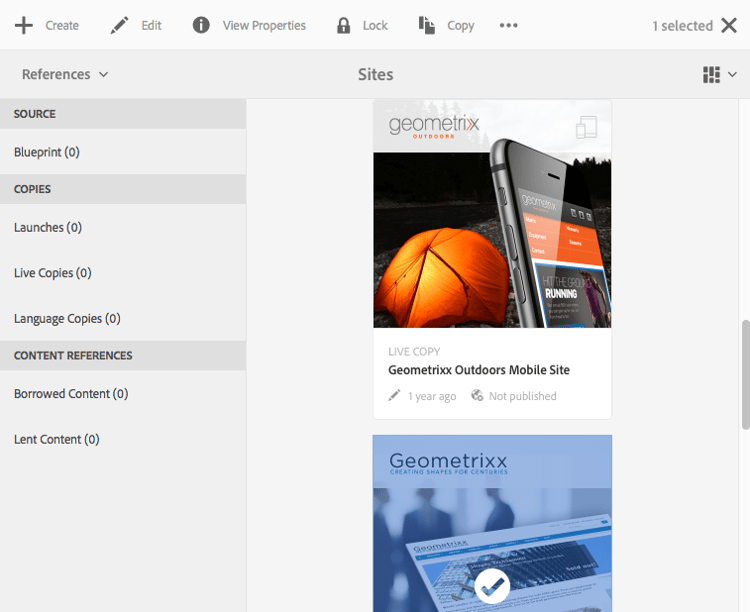Click the selected Geometrixx site thumbnail
The width and height of the screenshot is (750, 612).
[x=492, y=523]
